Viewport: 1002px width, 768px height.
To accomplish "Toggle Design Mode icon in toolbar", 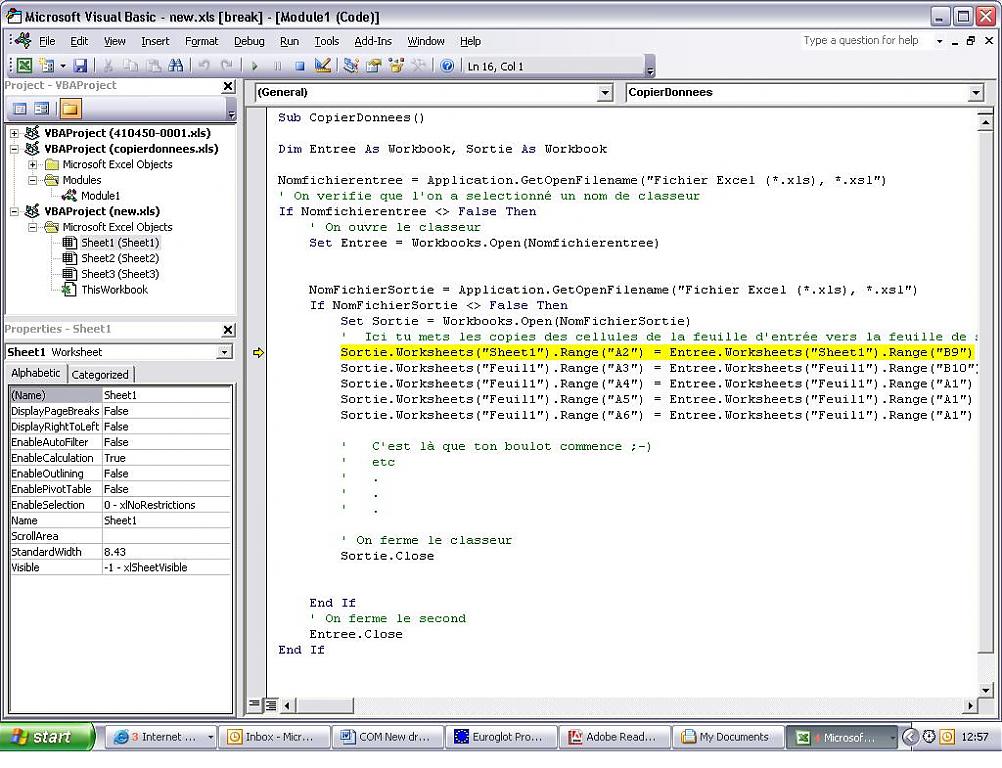I will click(322, 66).
